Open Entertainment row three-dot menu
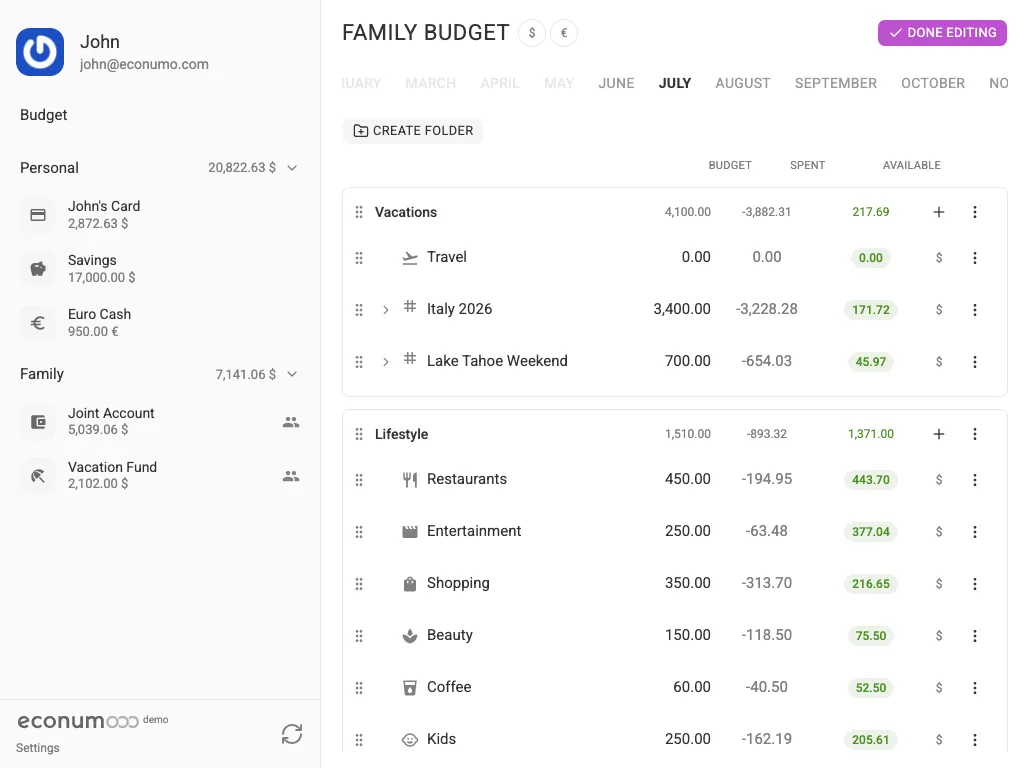 [974, 532]
